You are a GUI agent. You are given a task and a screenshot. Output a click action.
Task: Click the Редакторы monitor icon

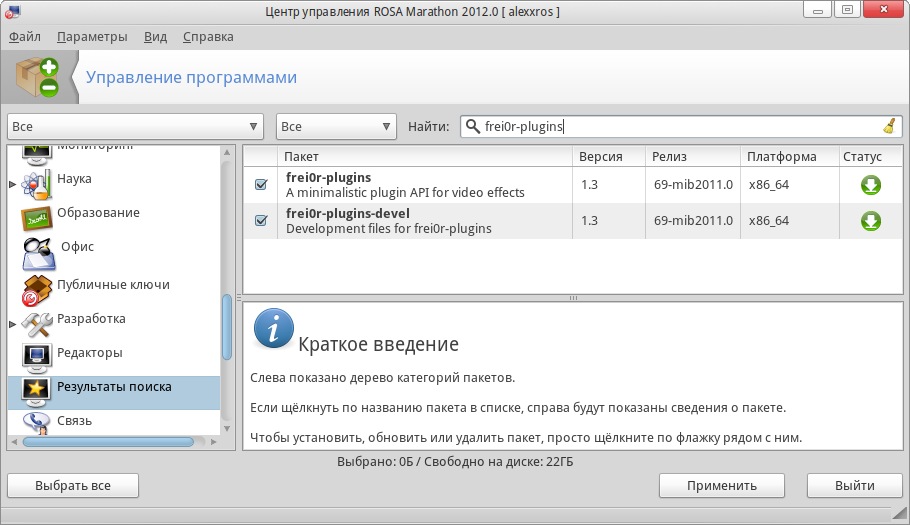[37, 359]
